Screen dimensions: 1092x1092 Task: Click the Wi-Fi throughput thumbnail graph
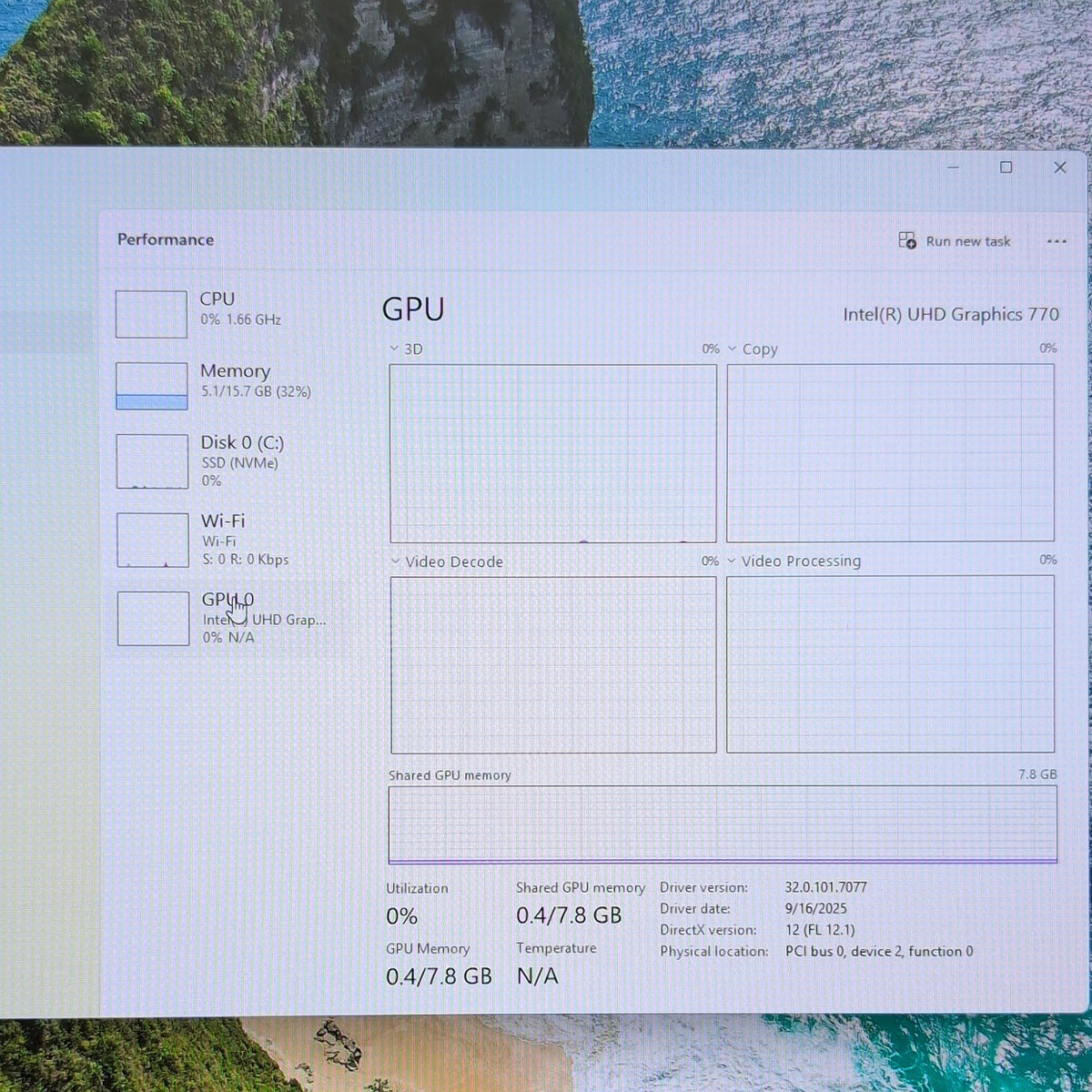pos(153,541)
